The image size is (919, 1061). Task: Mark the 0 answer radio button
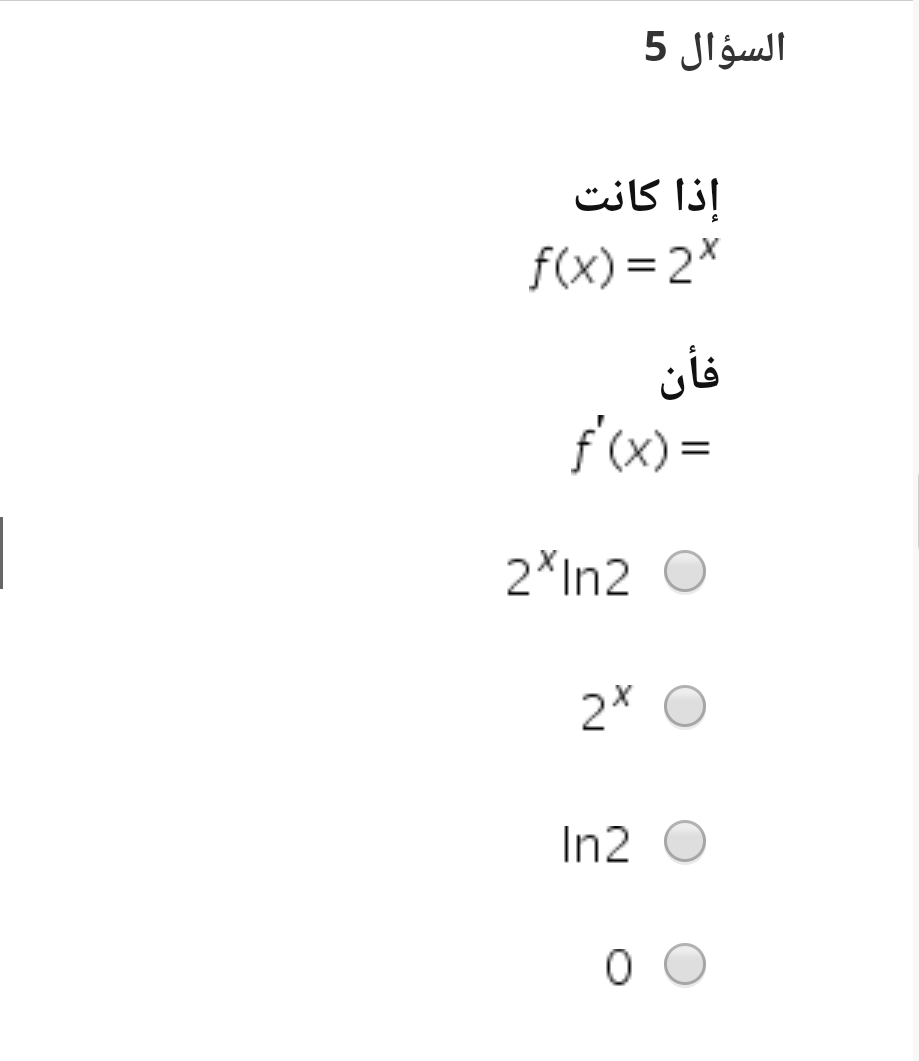tap(685, 964)
